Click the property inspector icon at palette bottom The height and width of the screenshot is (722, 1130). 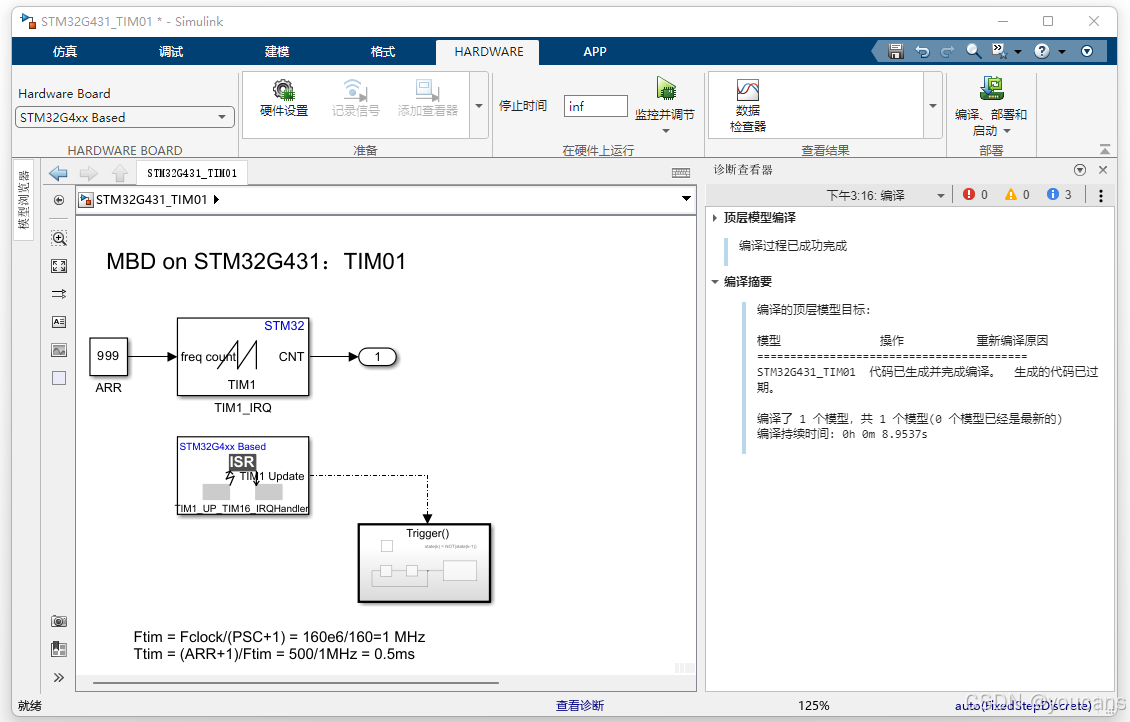59,649
